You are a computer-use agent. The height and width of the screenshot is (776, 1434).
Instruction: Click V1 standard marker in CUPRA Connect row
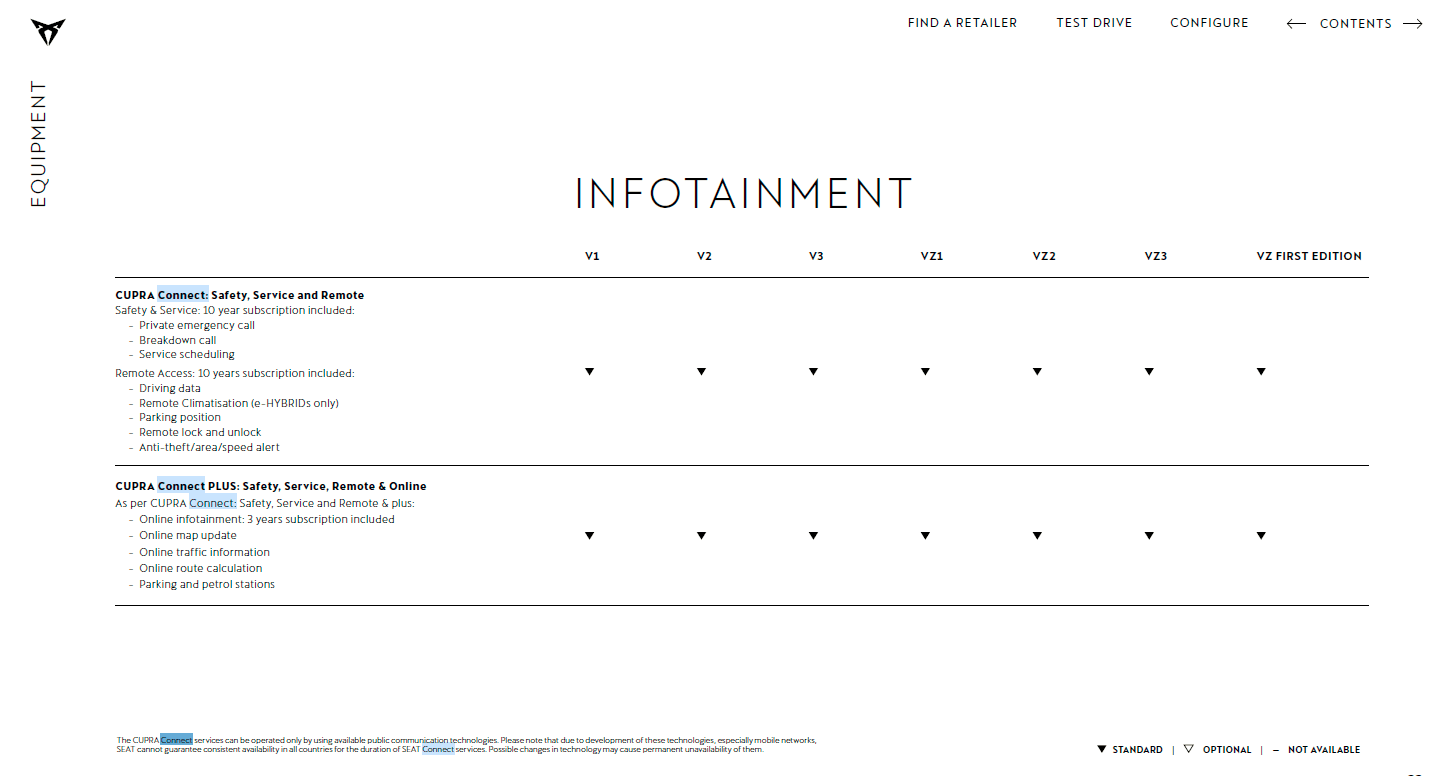[x=590, y=372]
